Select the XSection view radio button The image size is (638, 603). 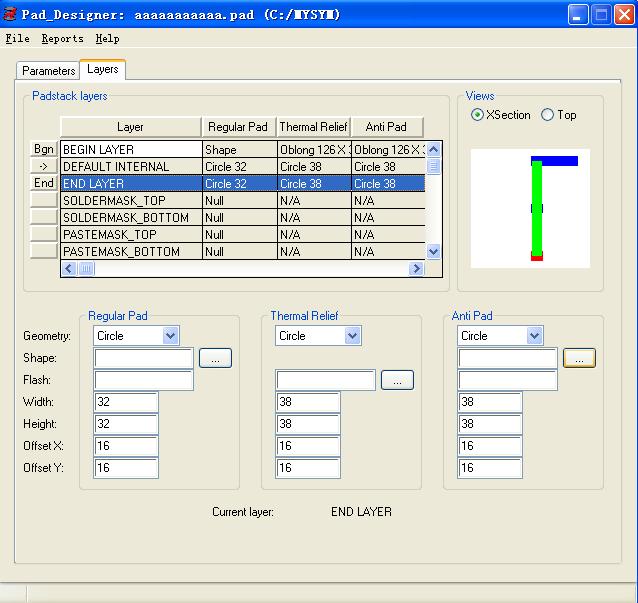(x=478, y=115)
